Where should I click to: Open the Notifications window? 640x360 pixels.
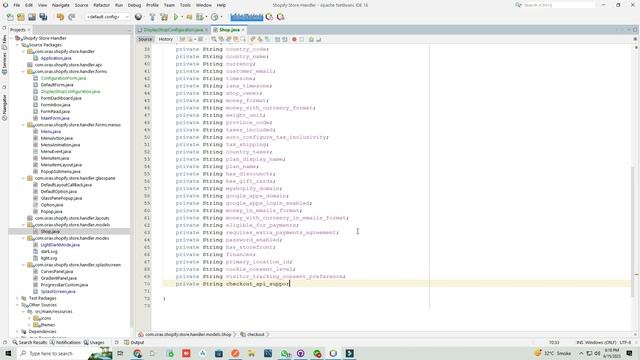click(65, 342)
